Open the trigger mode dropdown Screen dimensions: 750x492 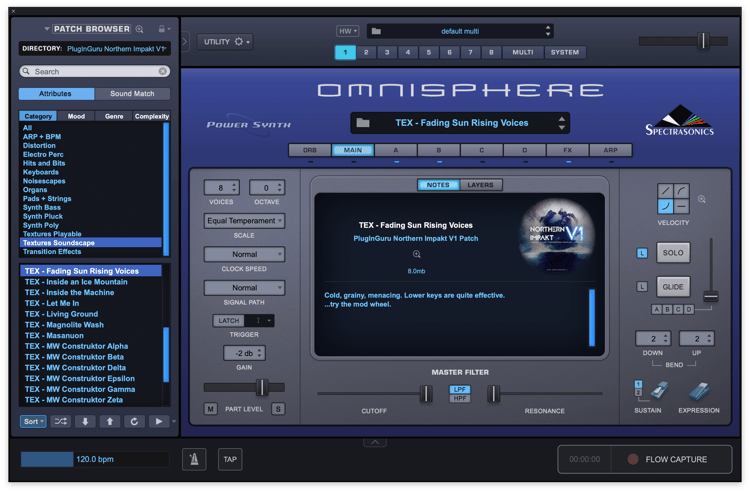point(259,320)
